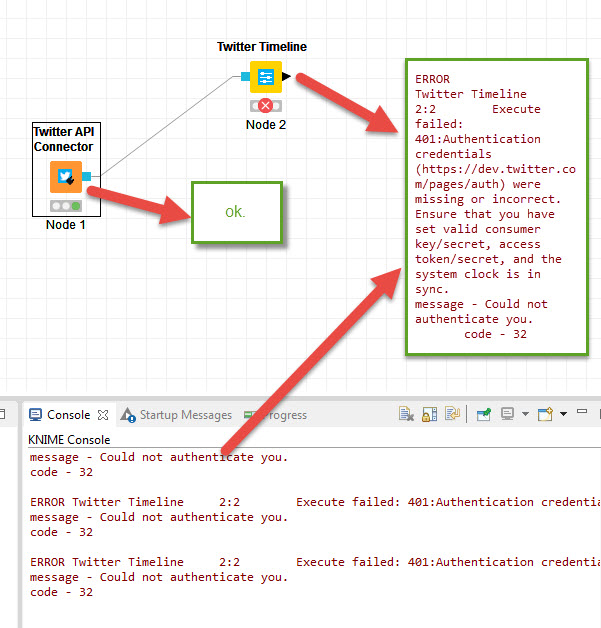Click the green traffic light under Node 1
The image size is (601, 628).
[76, 206]
